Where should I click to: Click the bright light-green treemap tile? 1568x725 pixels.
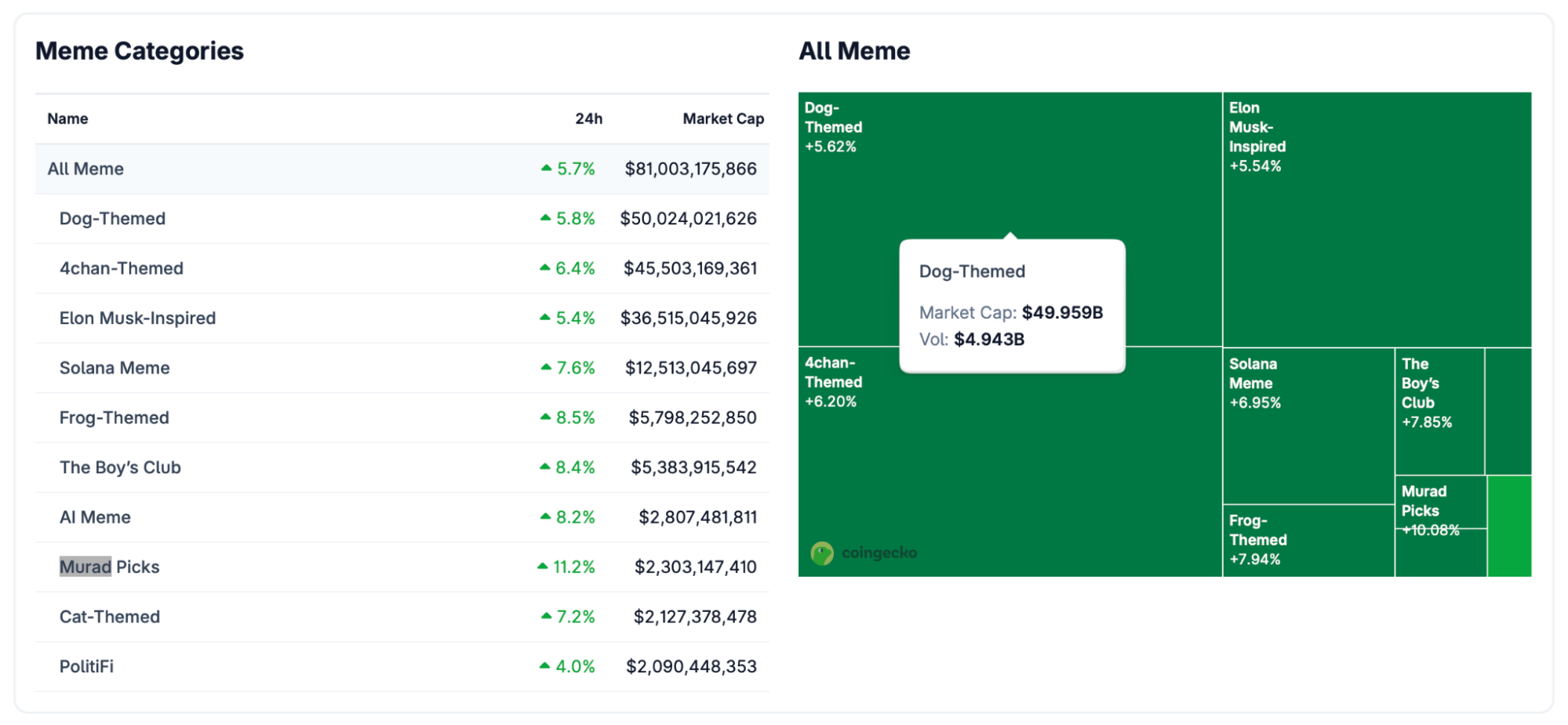click(x=1509, y=526)
